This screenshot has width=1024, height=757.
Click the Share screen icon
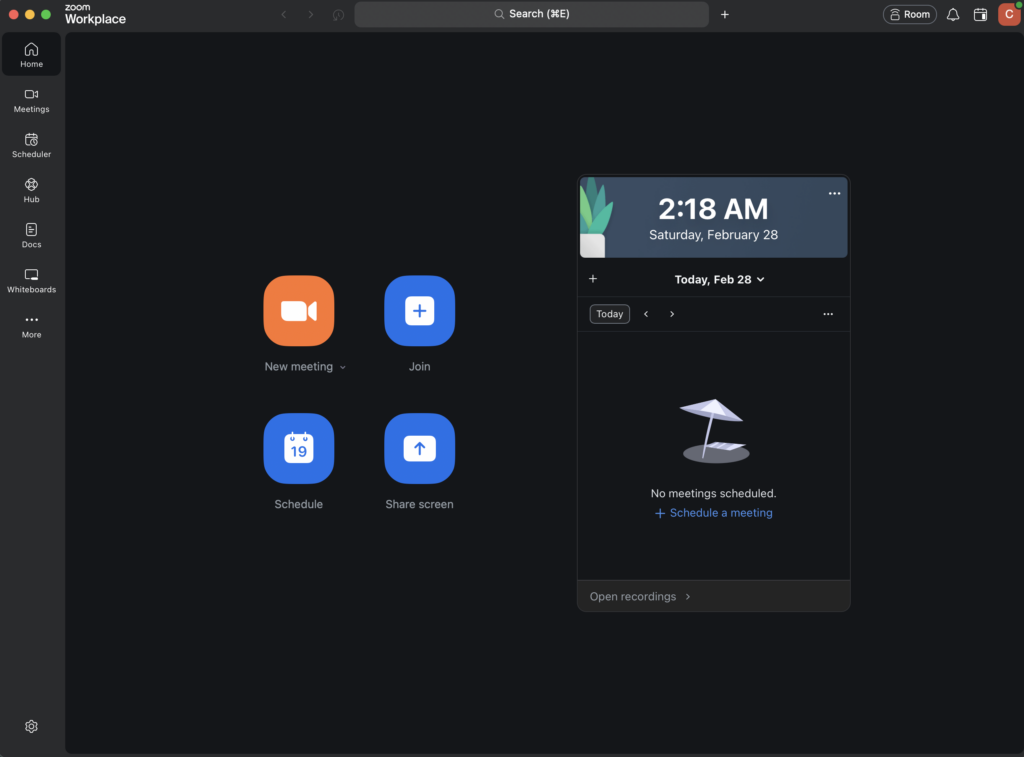[x=419, y=448]
